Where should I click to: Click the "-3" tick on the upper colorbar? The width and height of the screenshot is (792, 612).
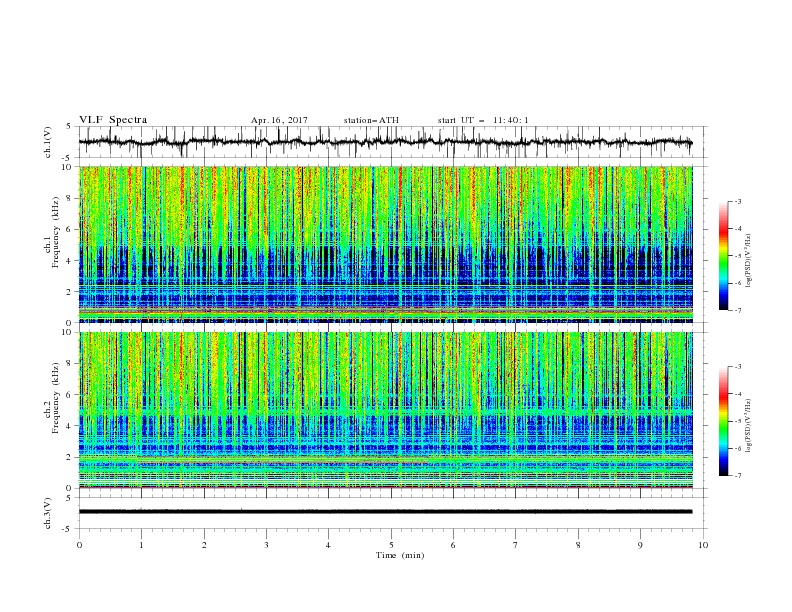tap(737, 201)
